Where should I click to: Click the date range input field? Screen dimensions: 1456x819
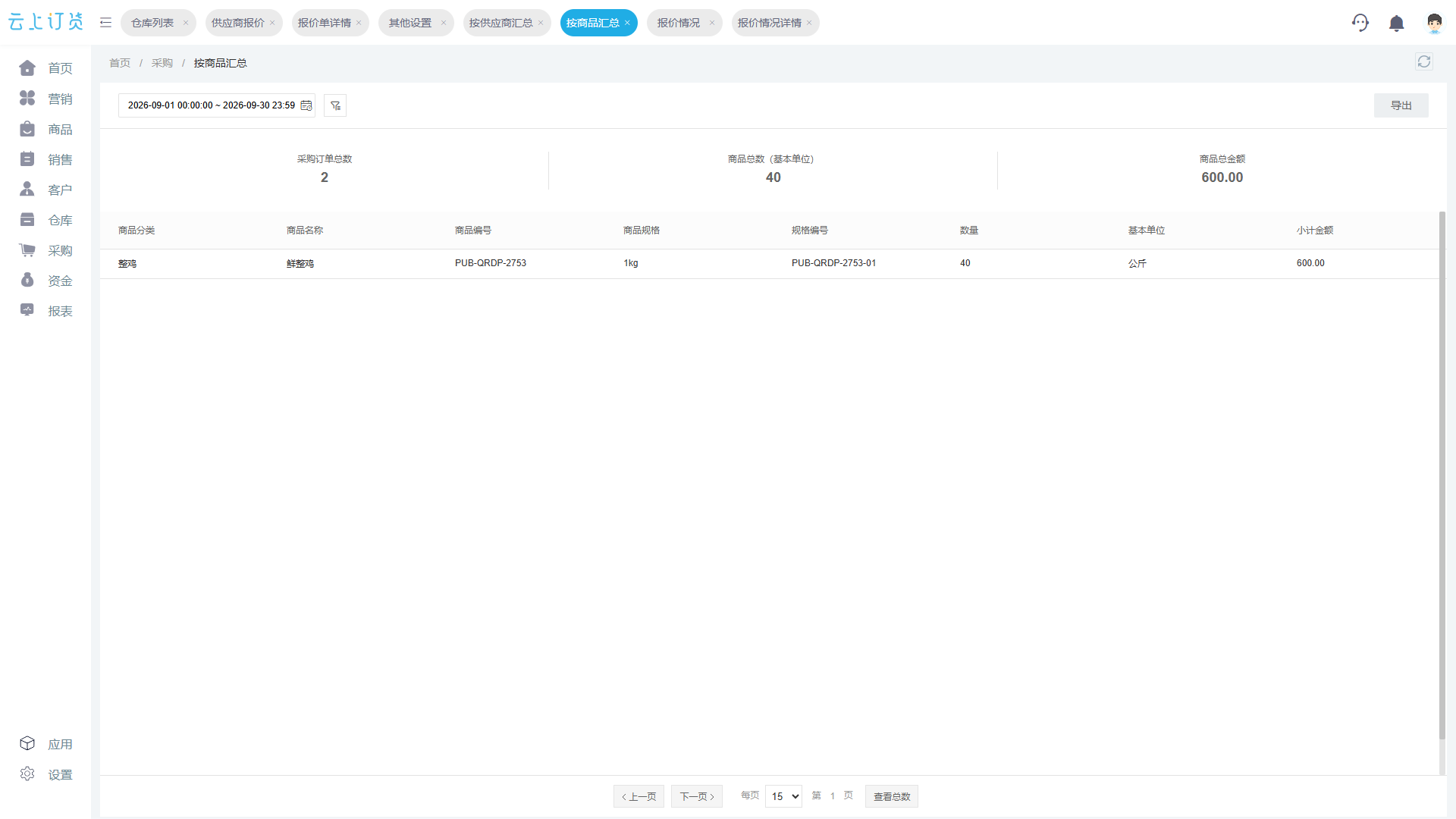pyautogui.click(x=216, y=105)
